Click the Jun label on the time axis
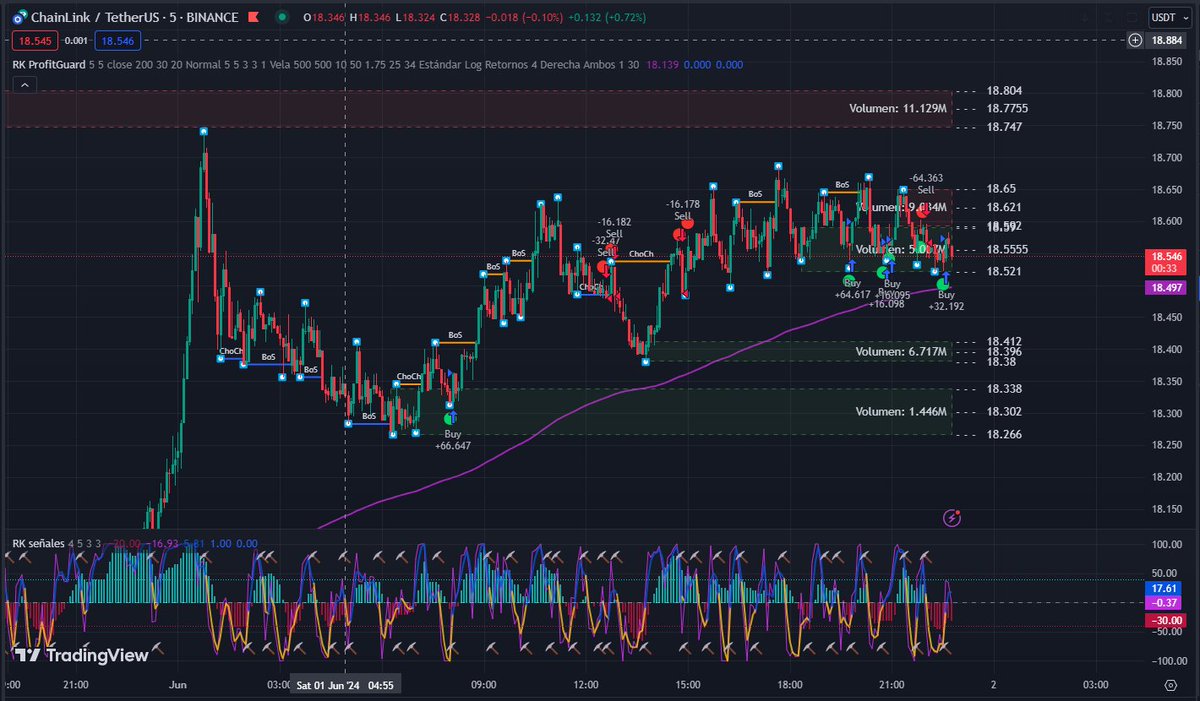This screenshot has width=1200, height=701. [x=178, y=685]
